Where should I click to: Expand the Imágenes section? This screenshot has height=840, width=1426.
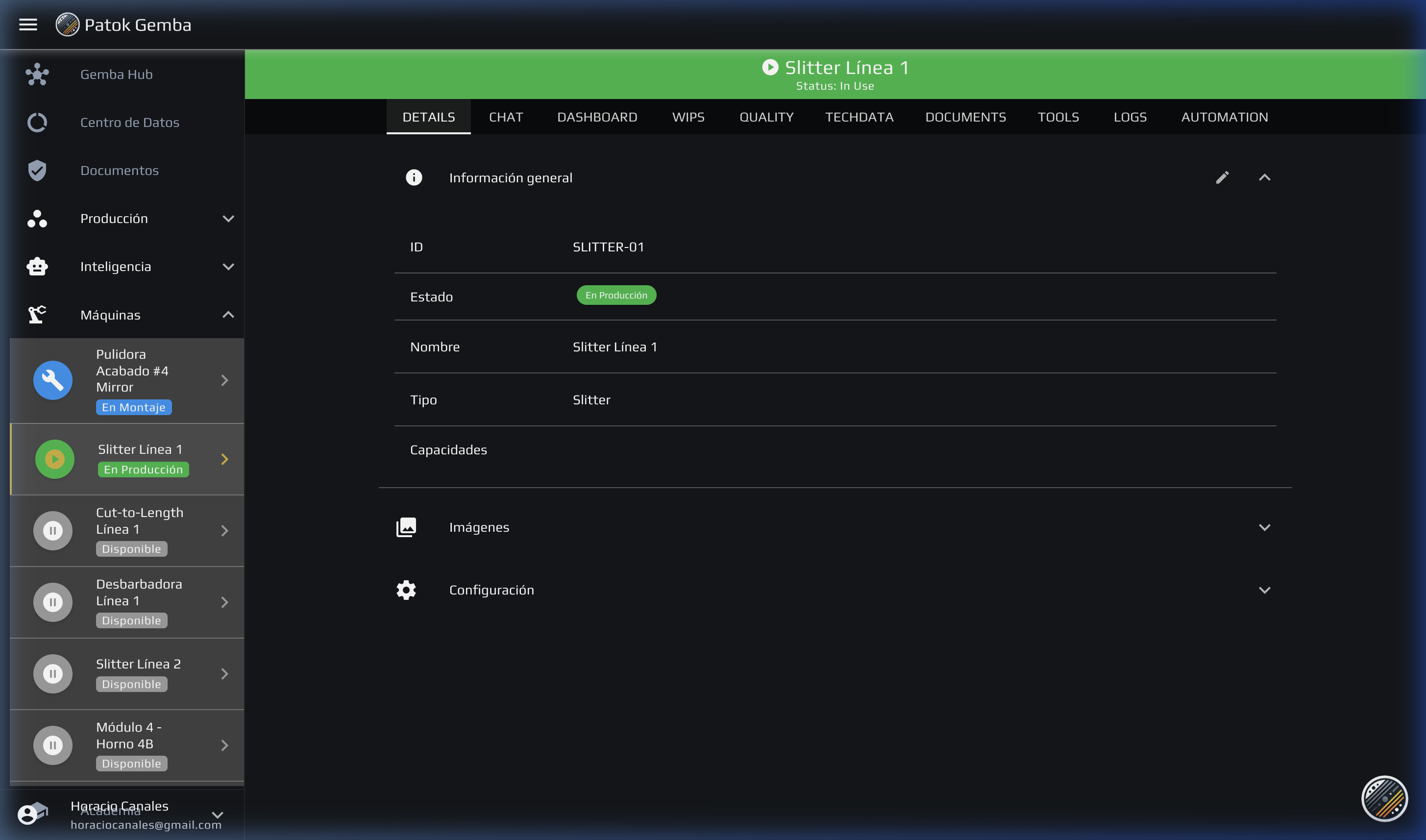tap(1265, 527)
